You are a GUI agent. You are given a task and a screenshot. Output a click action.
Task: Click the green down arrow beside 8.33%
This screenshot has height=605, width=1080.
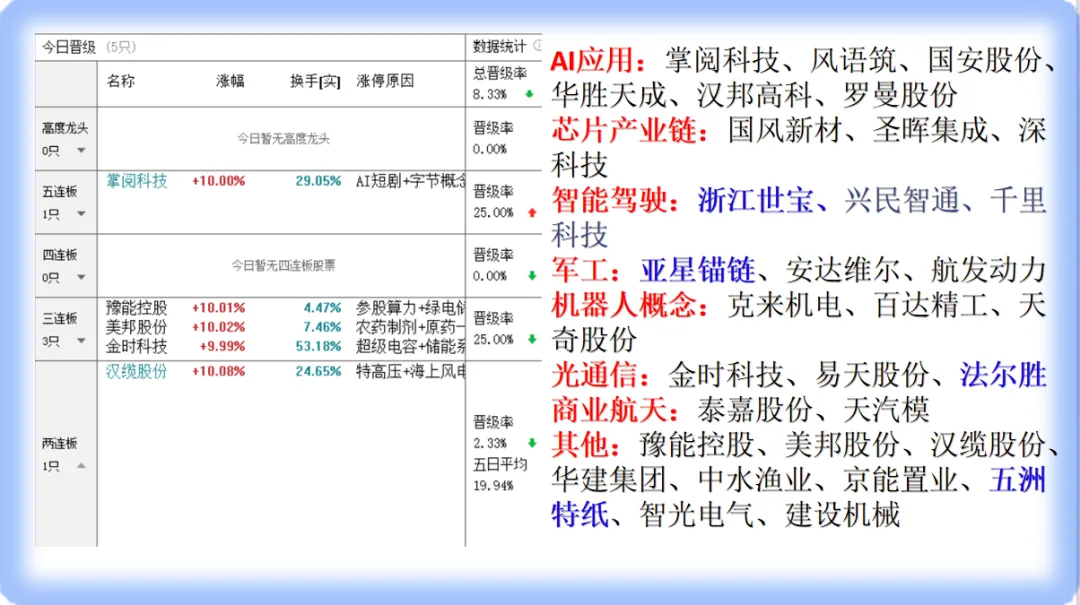tap(529, 94)
